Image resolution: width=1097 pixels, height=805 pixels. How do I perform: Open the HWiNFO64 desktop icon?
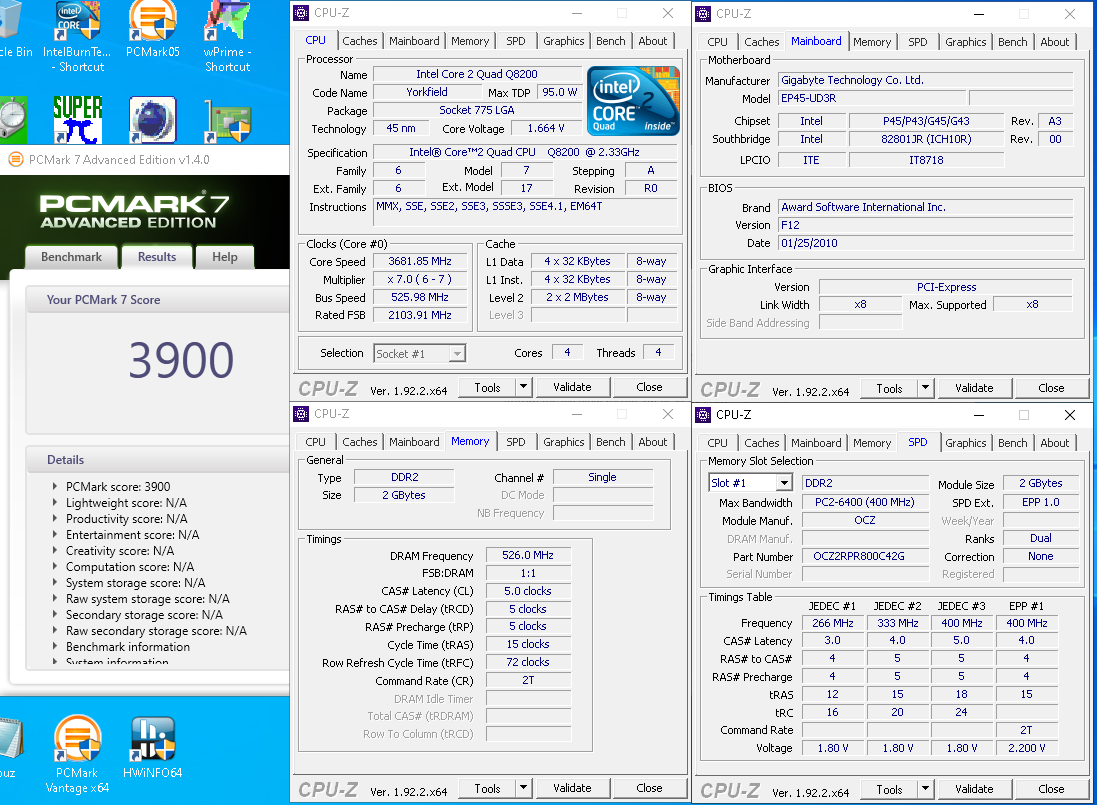pyautogui.click(x=153, y=740)
